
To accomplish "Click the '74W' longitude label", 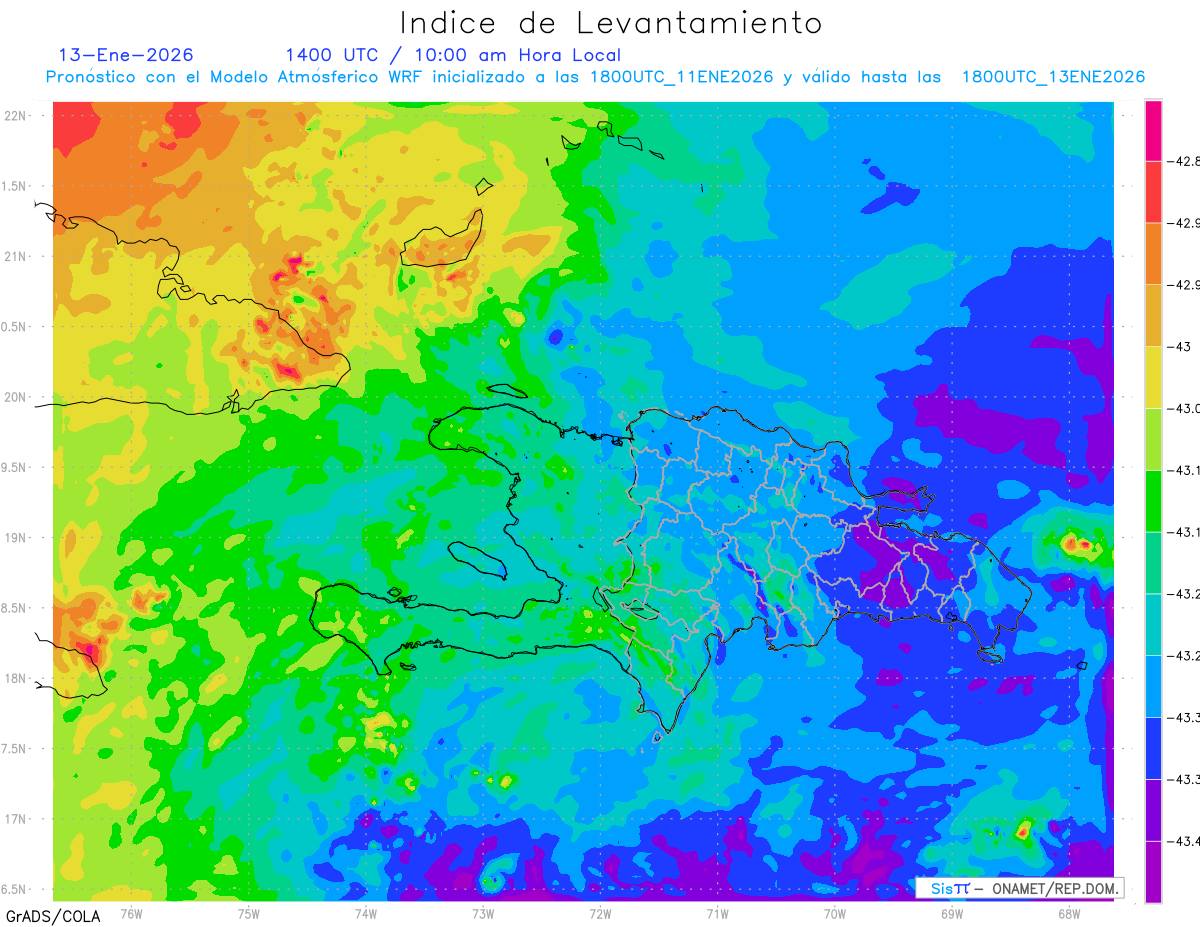I will (366, 913).
